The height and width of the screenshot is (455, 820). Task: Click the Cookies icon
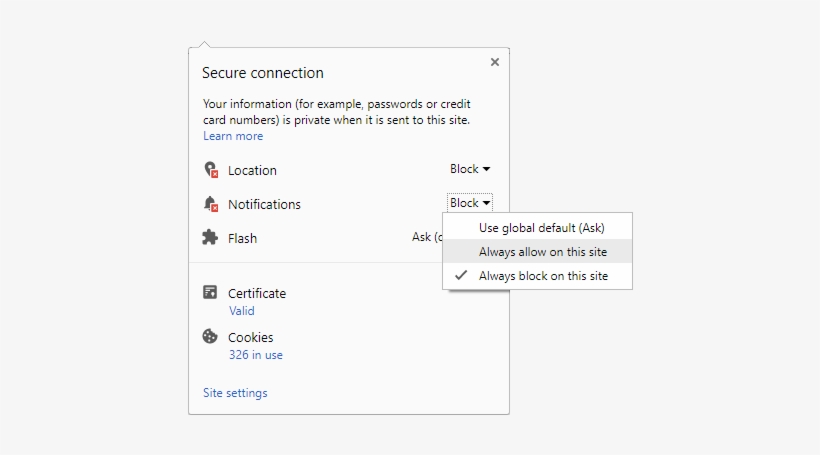(210, 337)
